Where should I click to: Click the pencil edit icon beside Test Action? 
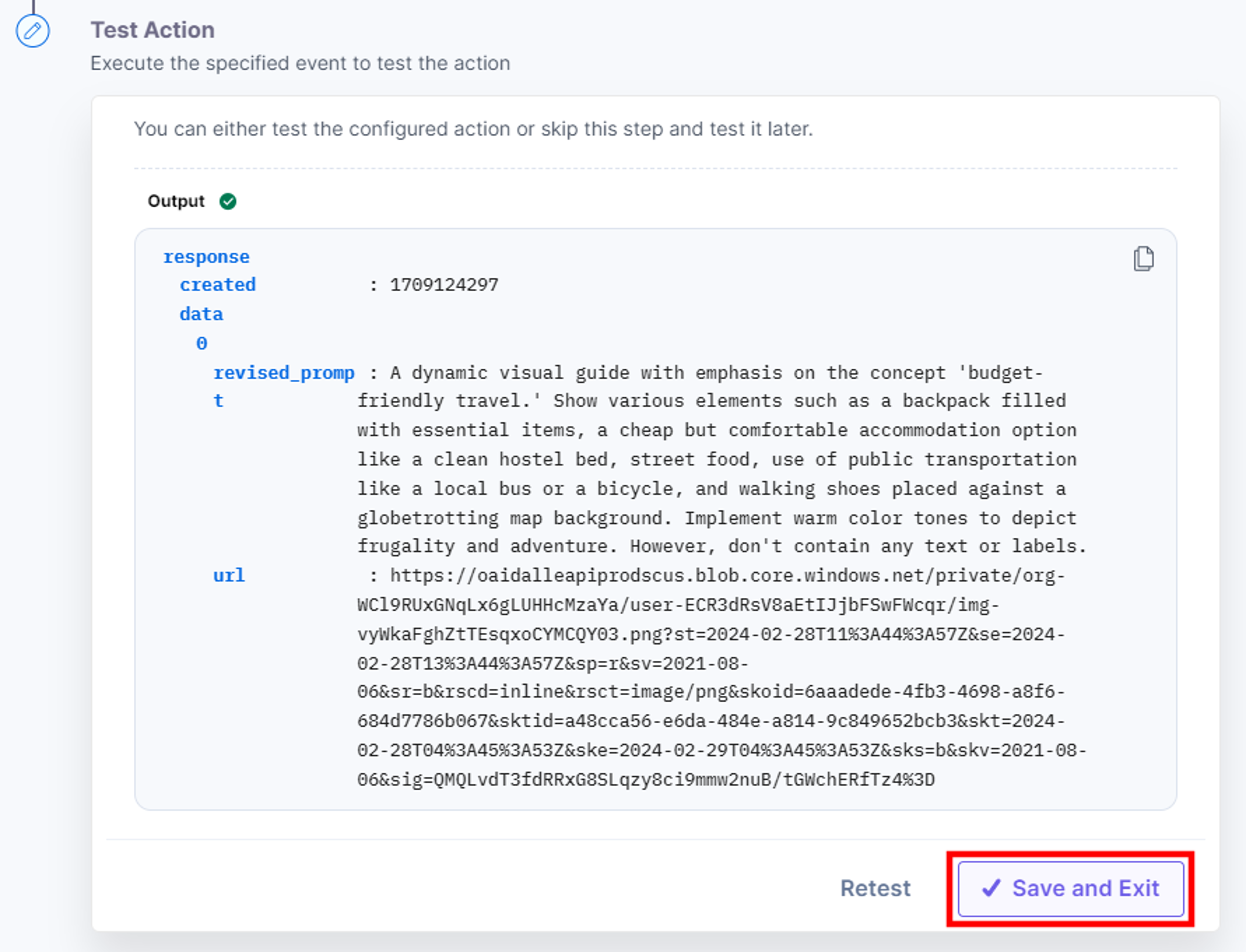(32, 31)
